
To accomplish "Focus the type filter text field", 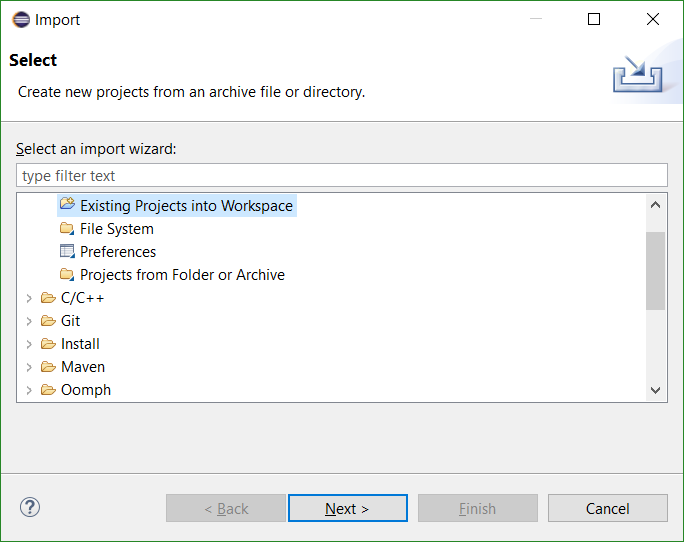I will click(342, 175).
